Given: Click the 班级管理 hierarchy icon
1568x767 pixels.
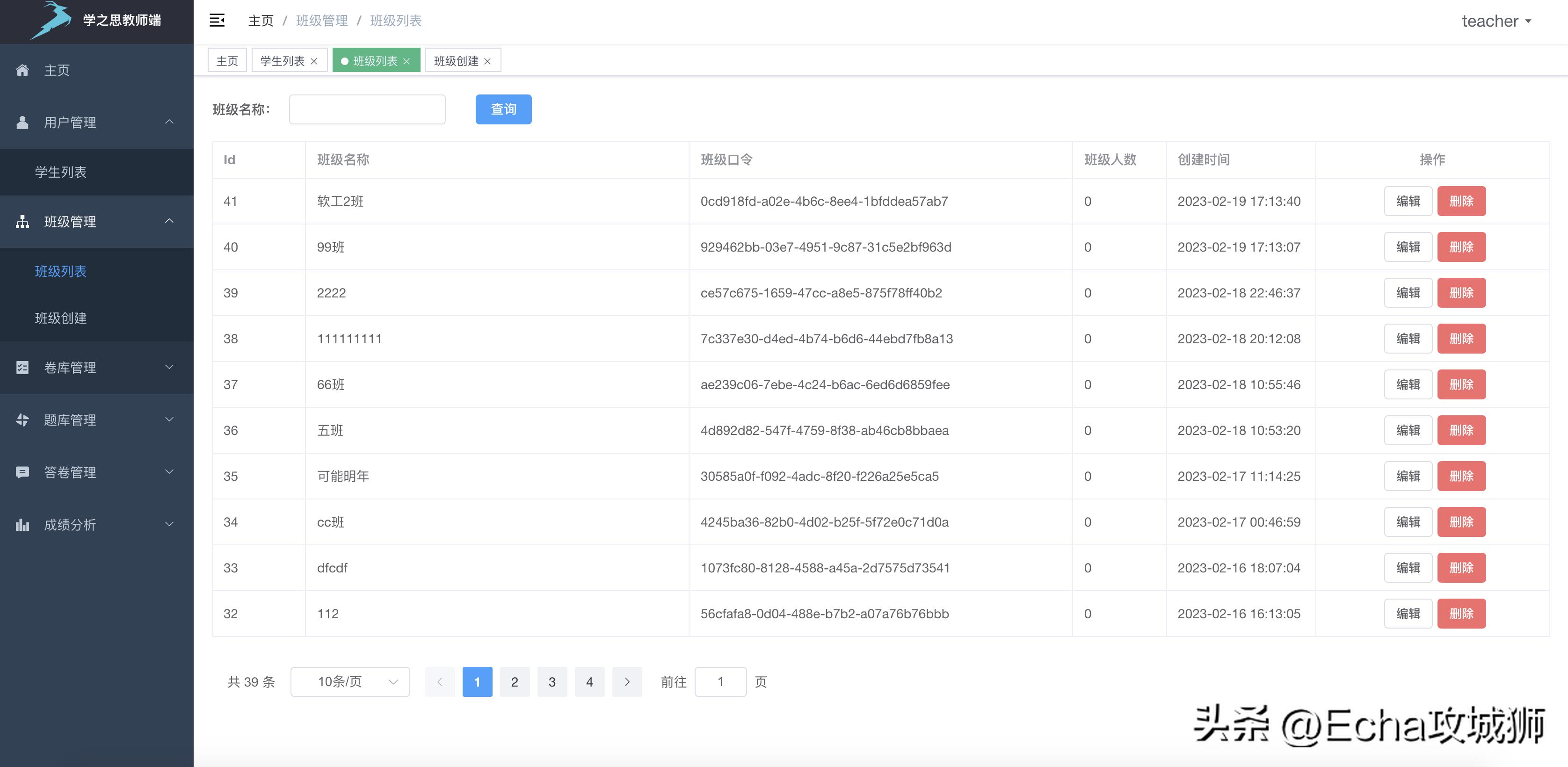Looking at the screenshot, I should [22, 222].
